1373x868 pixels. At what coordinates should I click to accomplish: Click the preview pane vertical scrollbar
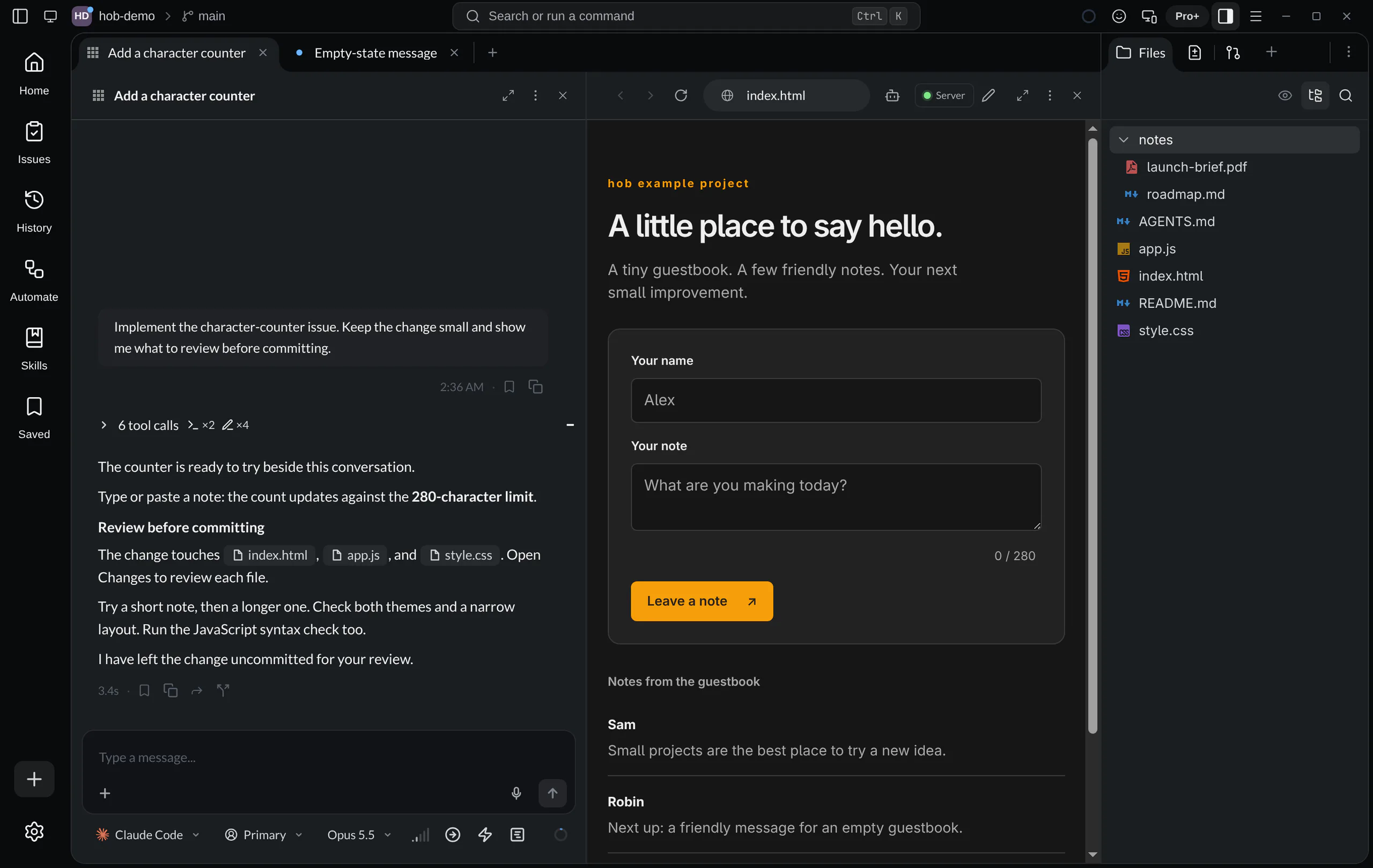(x=1092, y=435)
